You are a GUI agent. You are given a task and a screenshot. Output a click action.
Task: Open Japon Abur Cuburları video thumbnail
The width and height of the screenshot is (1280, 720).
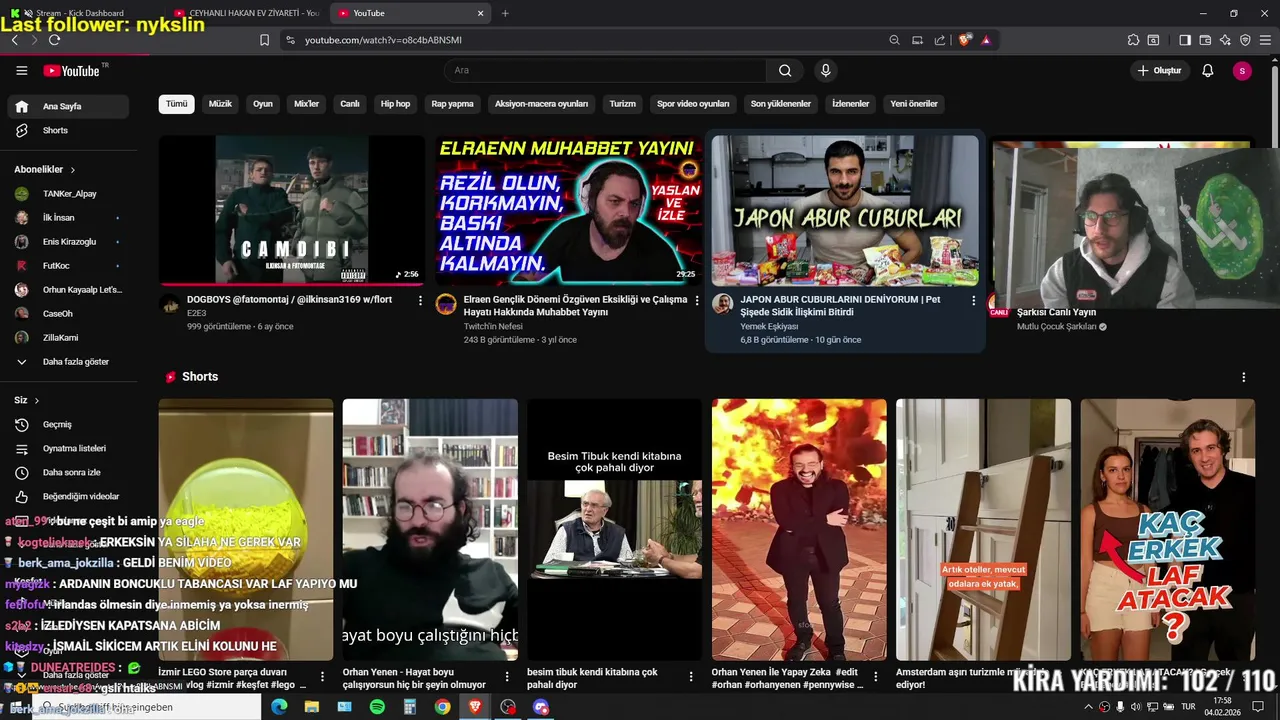tap(845, 210)
